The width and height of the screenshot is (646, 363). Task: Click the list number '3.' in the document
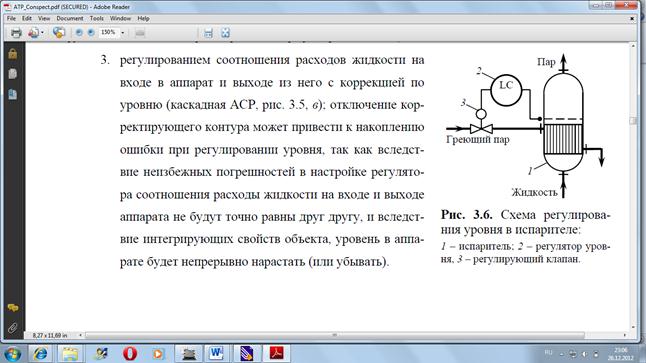tap(105, 60)
